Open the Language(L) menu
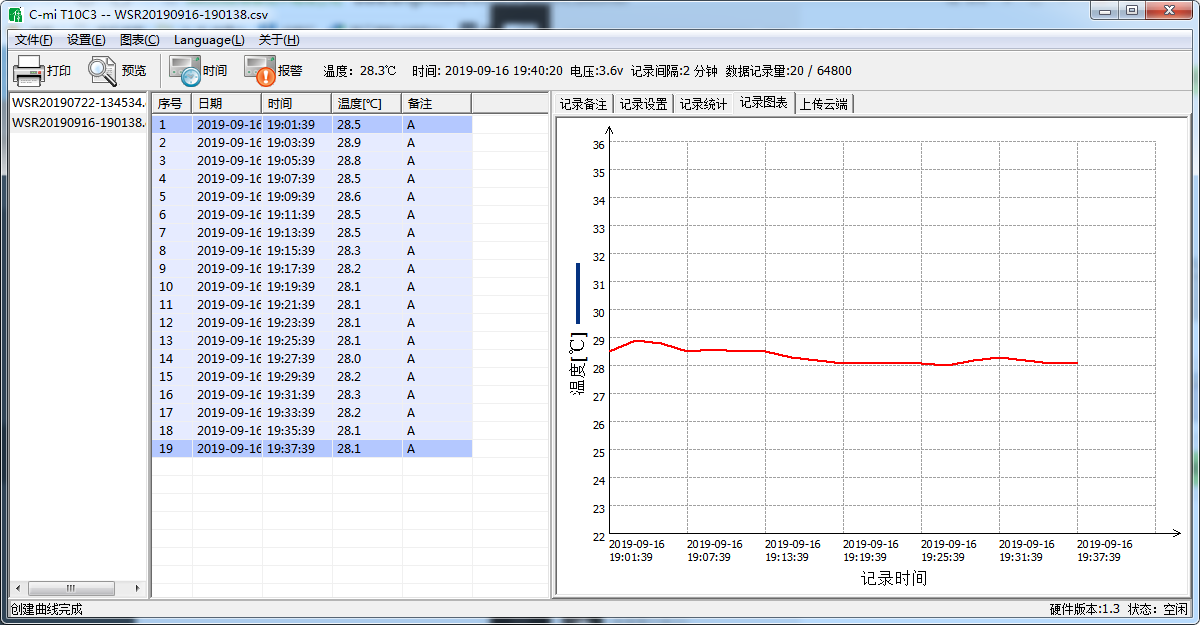This screenshot has width=1200, height=625. coord(208,40)
